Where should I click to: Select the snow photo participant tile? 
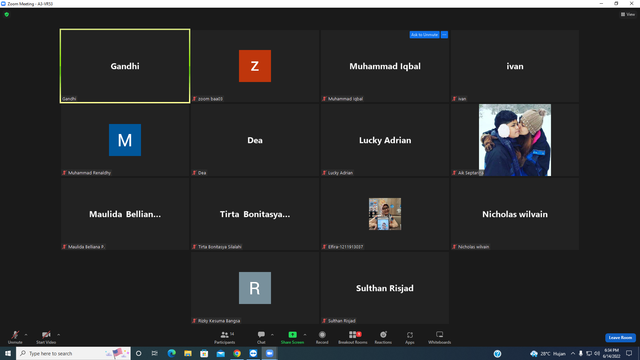(x=515, y=140)
